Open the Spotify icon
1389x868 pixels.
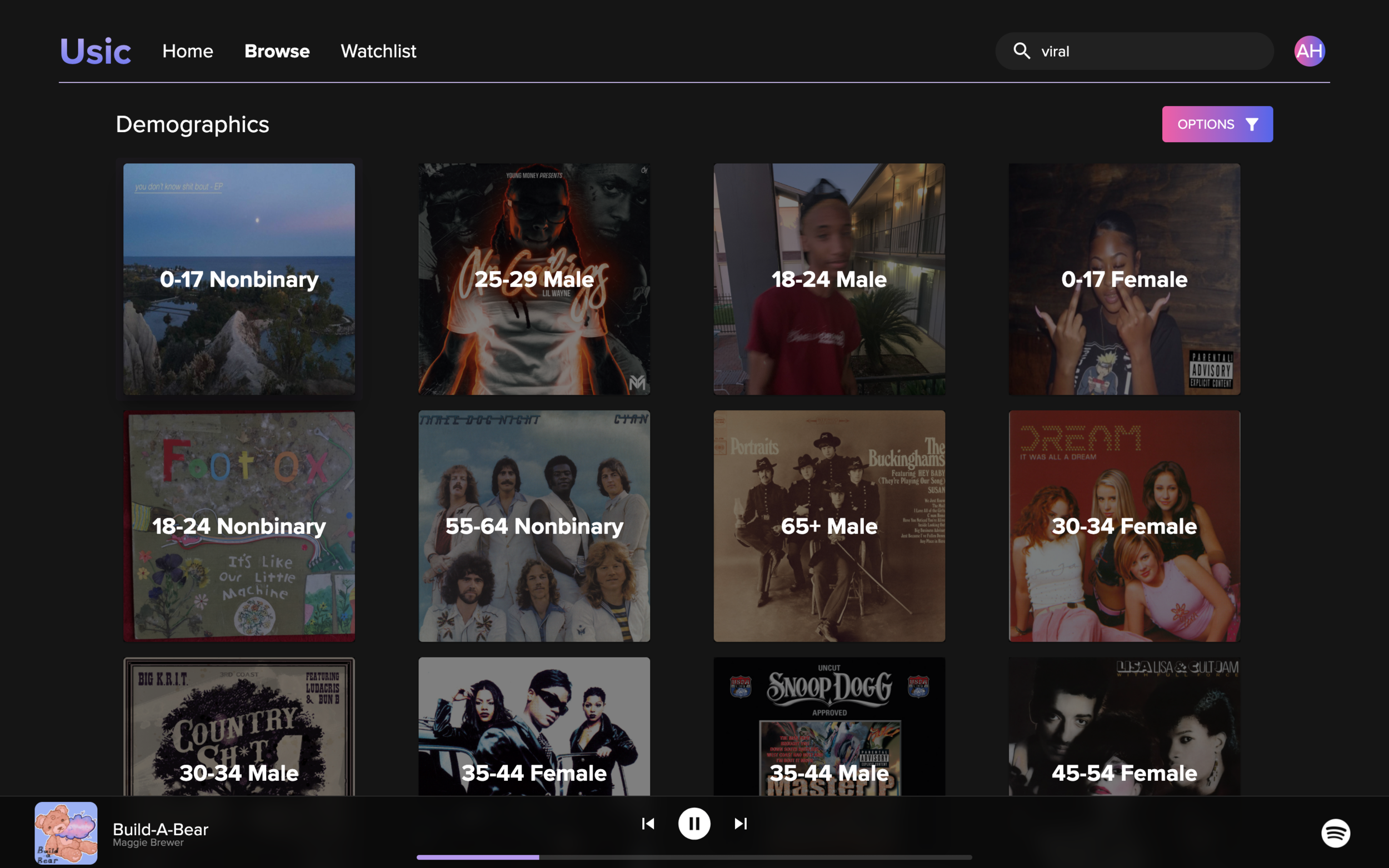point(1335,832)
